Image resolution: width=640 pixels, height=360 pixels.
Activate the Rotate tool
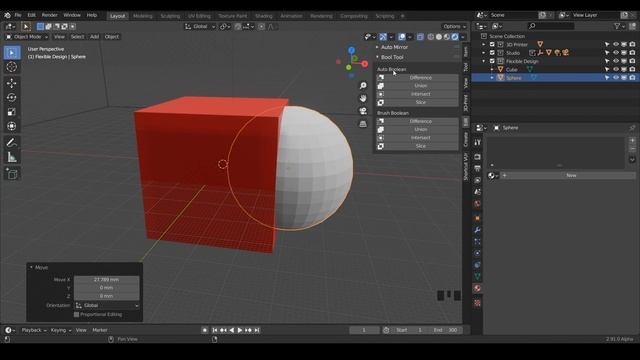click(x=11, y=98)
